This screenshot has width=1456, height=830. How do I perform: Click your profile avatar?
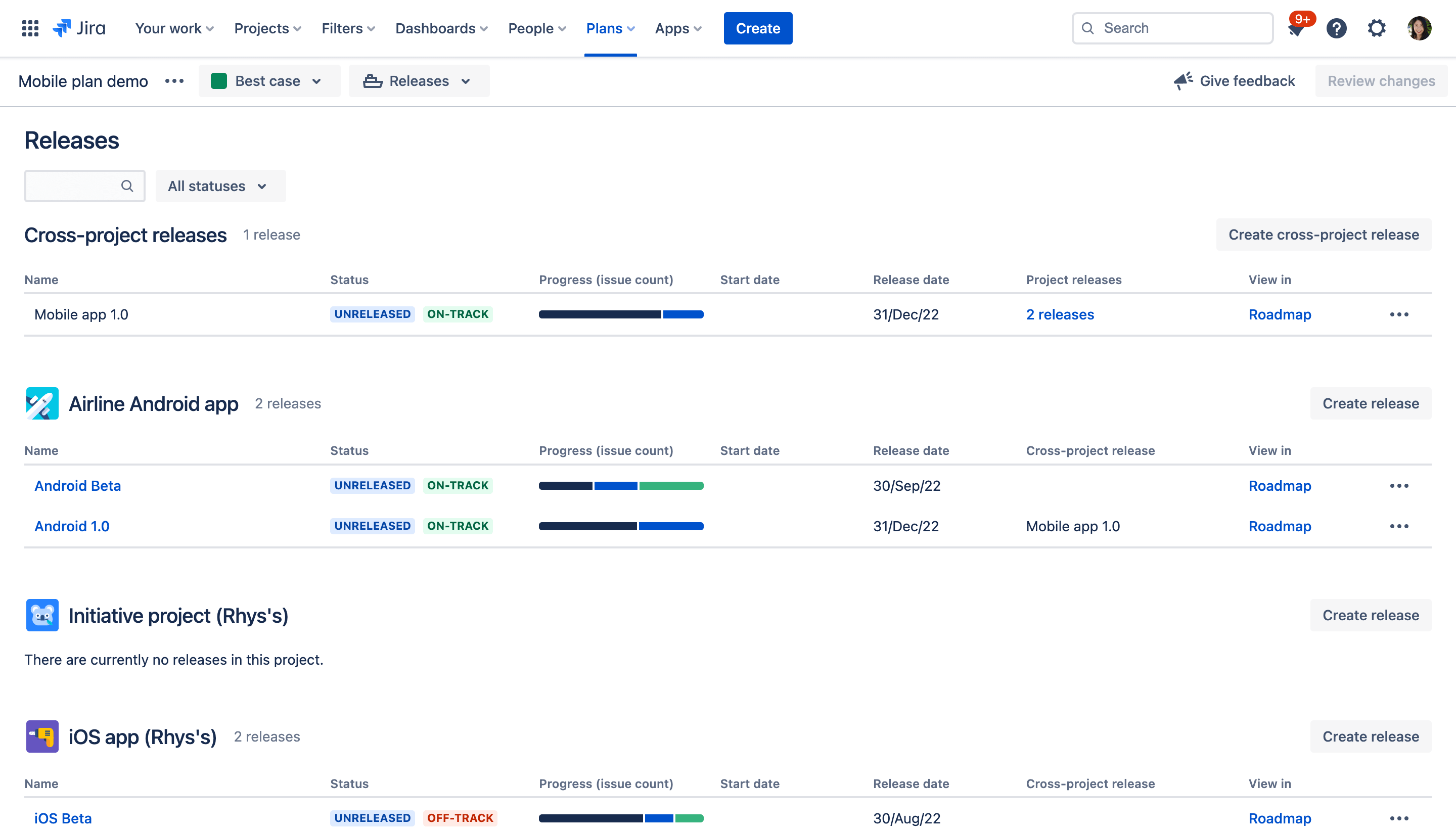pos(1420,28)
